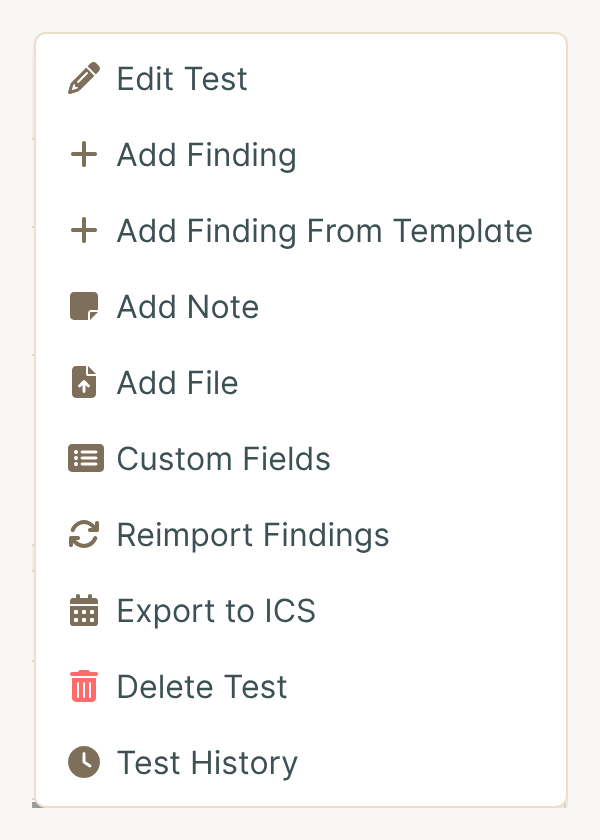Click the clock icon beside Test History
The image size is (600, 840).
click(x=84, y=762)
